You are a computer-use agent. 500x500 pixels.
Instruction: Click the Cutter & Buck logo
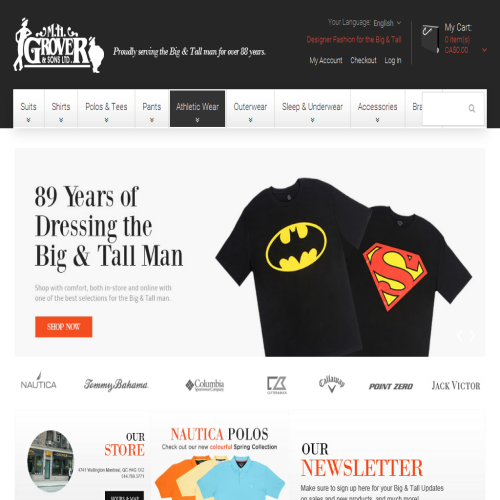[277, 385]
